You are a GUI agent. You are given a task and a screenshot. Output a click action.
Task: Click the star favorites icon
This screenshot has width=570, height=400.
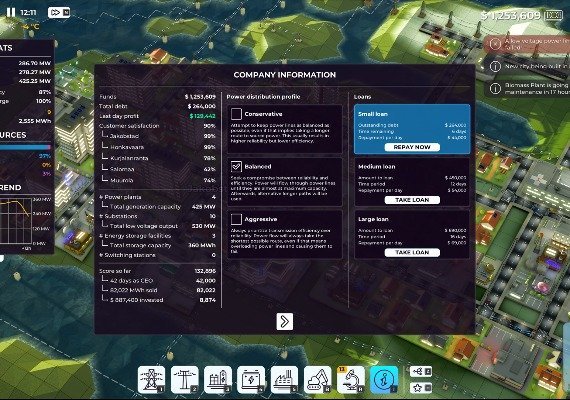(x=421, y=388)
